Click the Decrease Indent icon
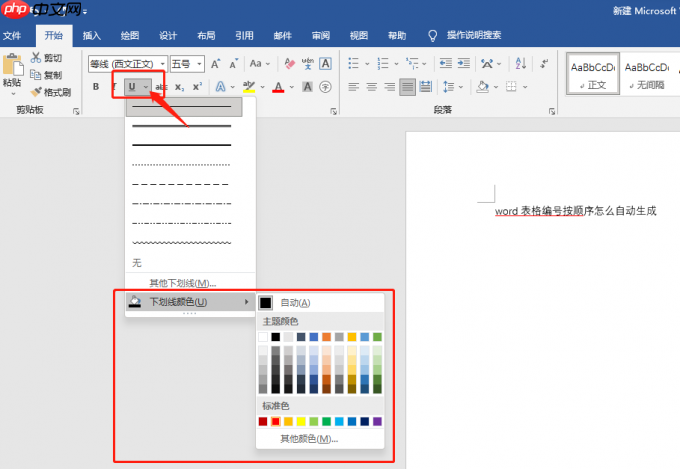 tap(445, 64)
